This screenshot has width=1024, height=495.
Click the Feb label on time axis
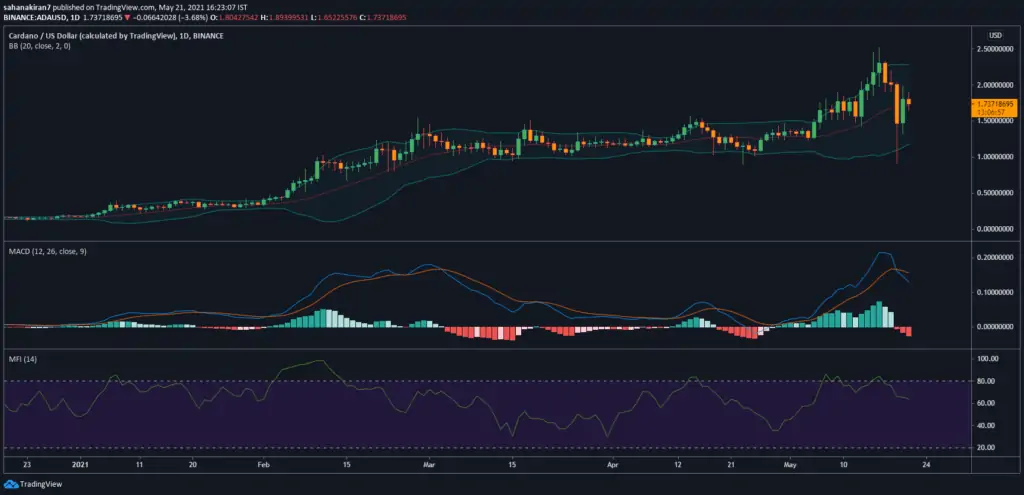263,465
